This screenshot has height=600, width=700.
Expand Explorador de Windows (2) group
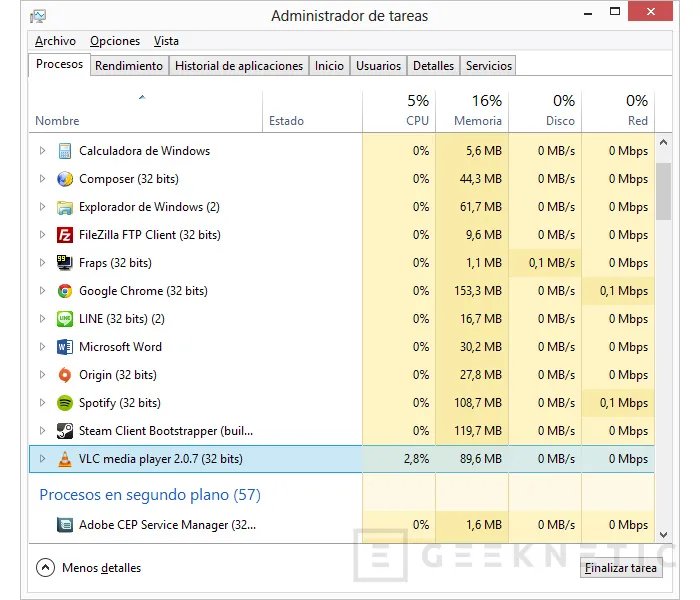click(x=42, y=207)
